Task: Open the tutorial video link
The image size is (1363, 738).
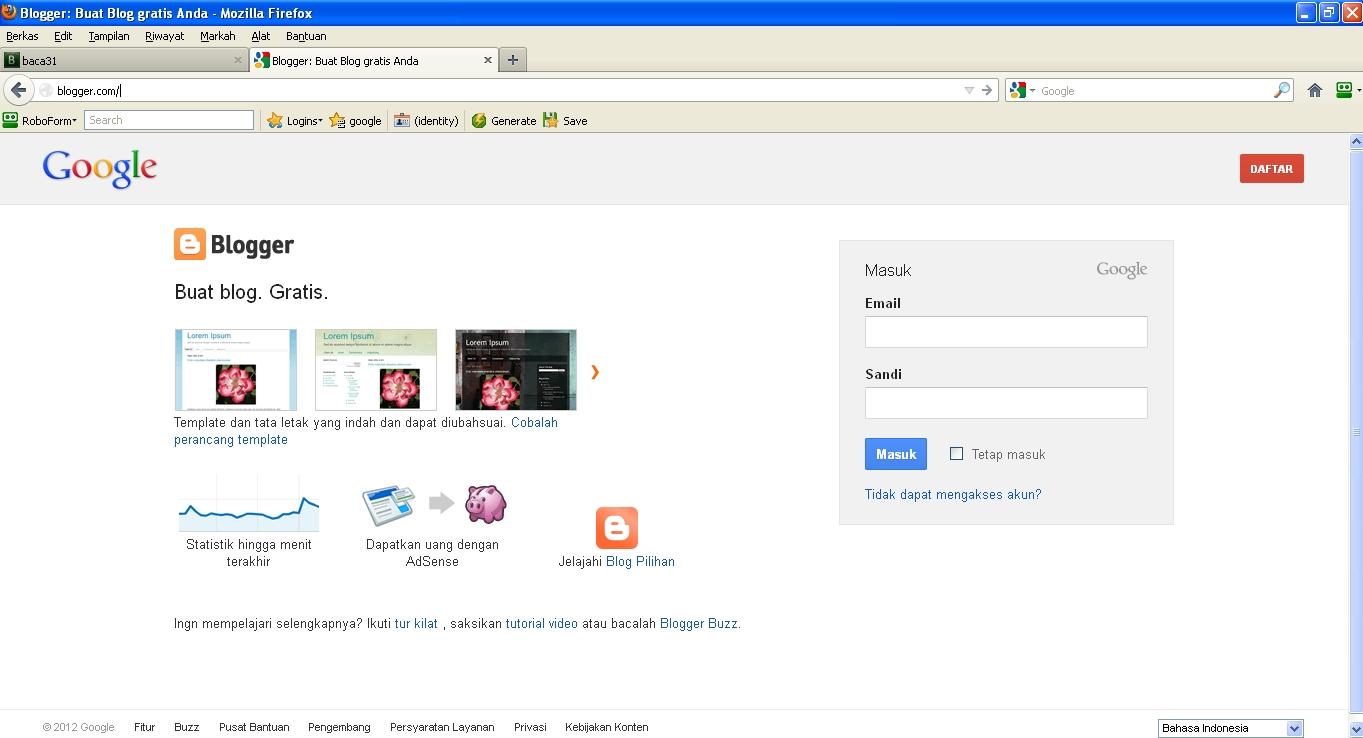Action: [x=542, y=623]
